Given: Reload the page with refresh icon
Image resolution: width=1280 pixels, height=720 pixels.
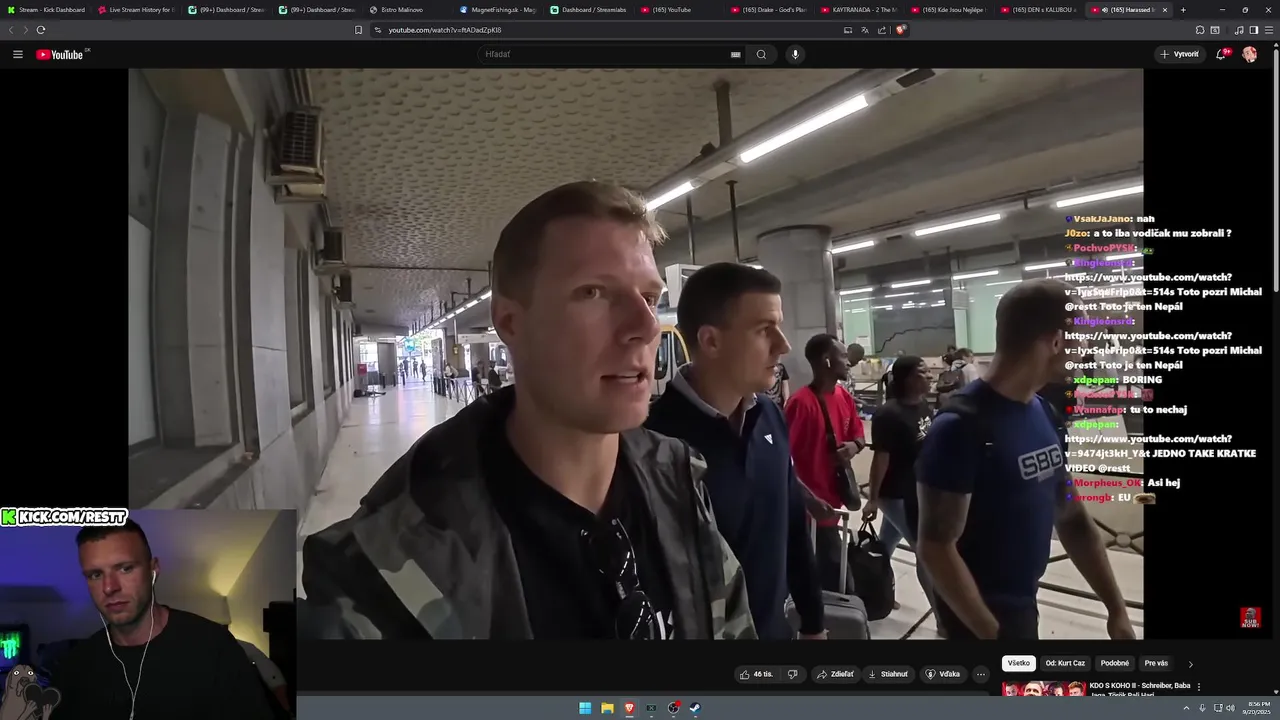Looking at the screenshot, I should click(40, 30).
